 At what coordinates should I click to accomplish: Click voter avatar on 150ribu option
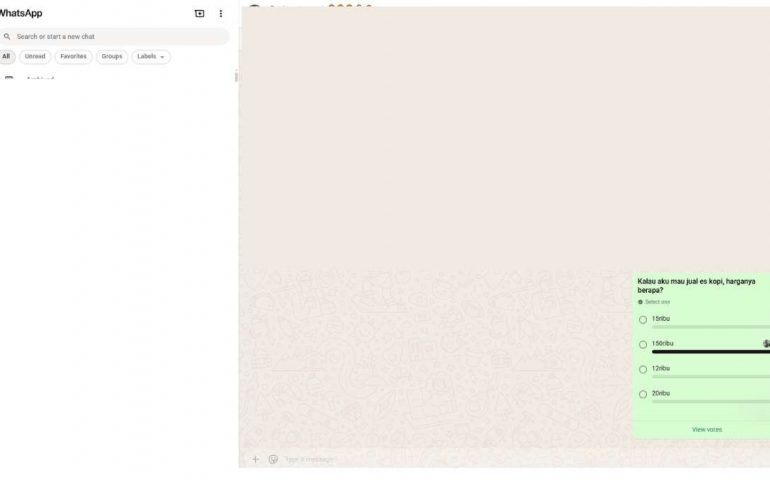tap(766, 344)
